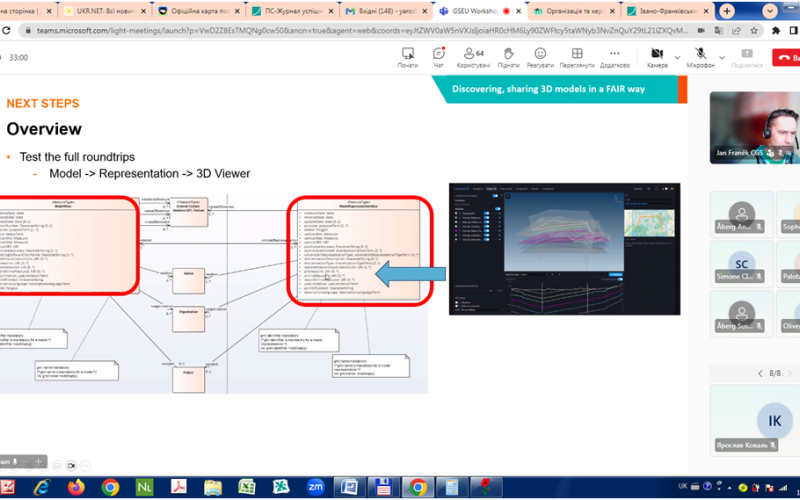Open the tab search dropdown

[770, 11]
